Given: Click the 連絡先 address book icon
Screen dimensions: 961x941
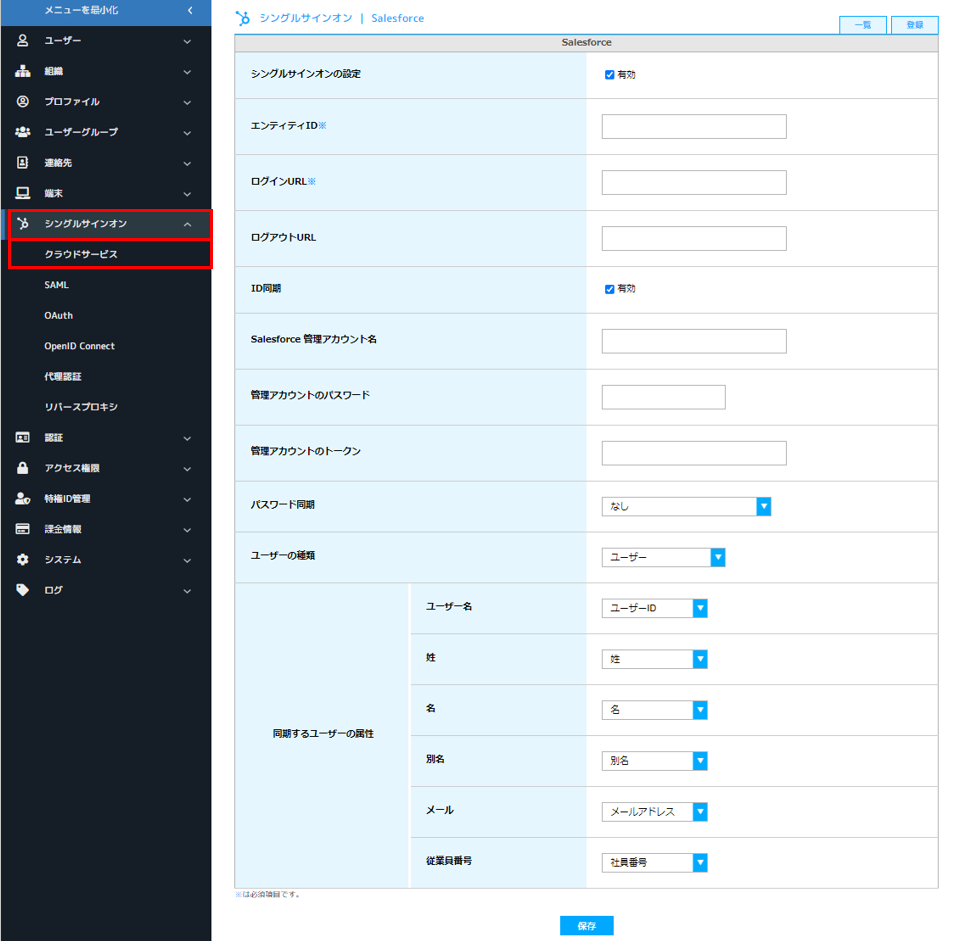Looking at the screenshot, I should (x=23, y=162).
